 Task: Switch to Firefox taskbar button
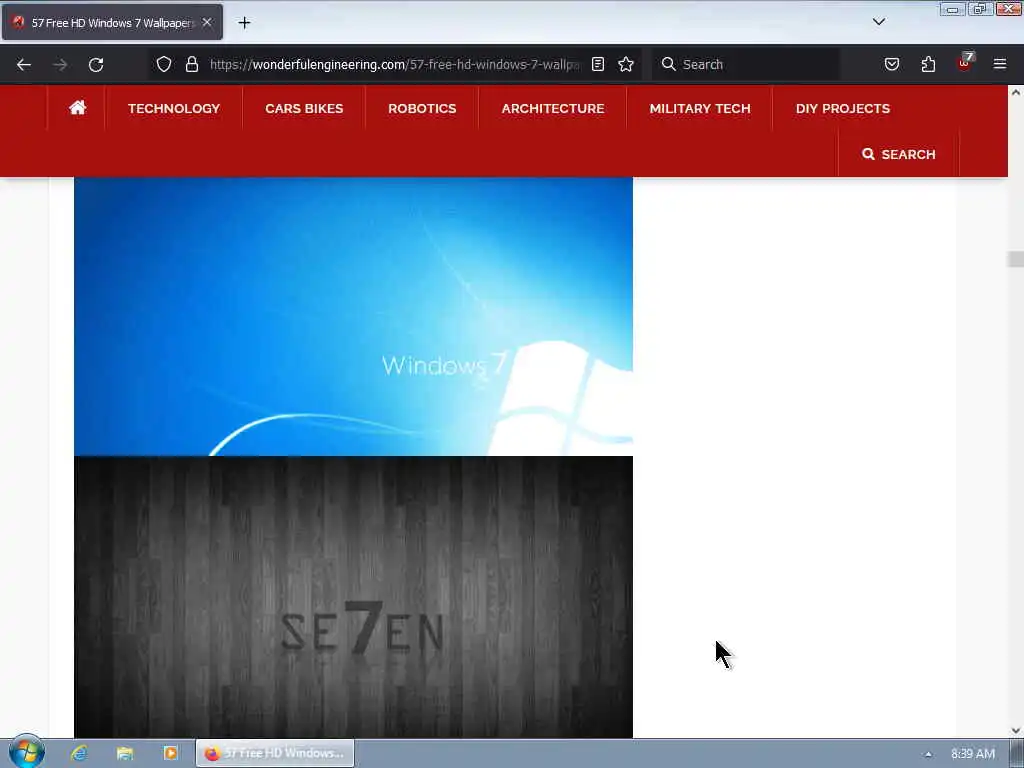(x=275, y=753)
